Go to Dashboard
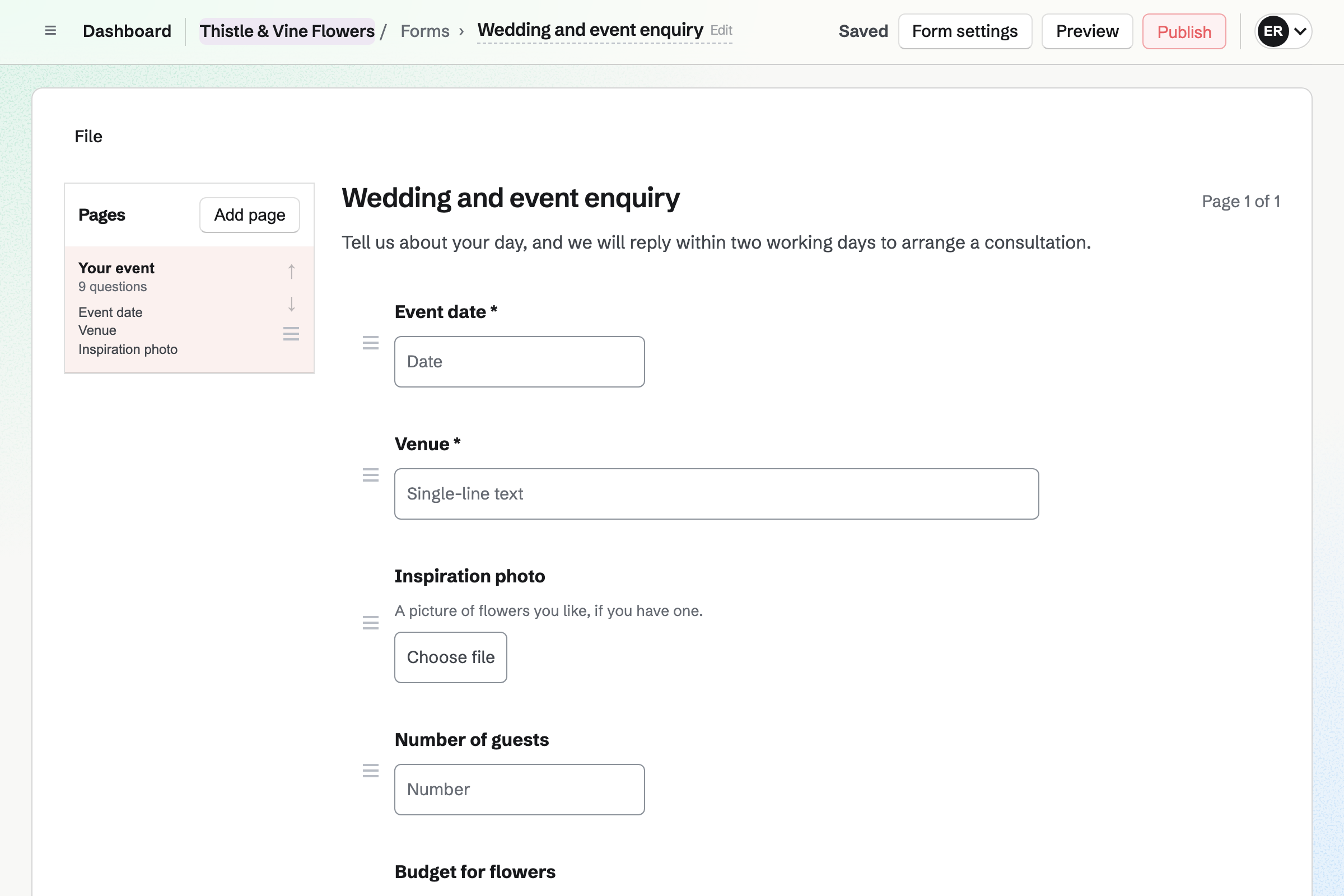The height and width of the screenshot is (896, 1344). click(x=127, y=31)
